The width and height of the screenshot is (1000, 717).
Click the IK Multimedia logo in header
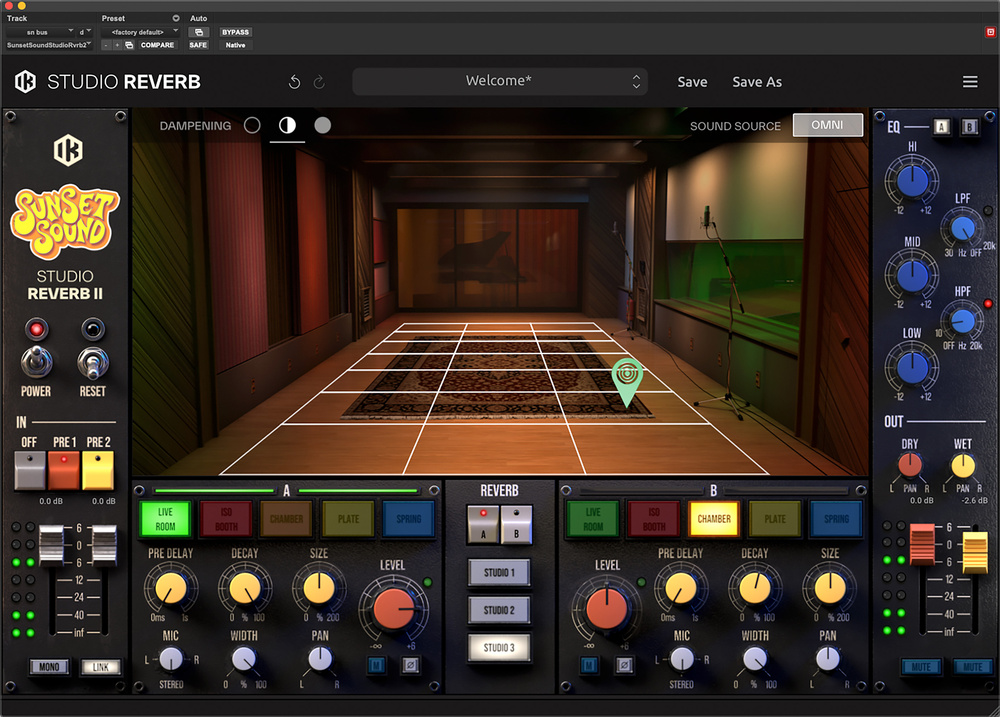tap(26, 82)
